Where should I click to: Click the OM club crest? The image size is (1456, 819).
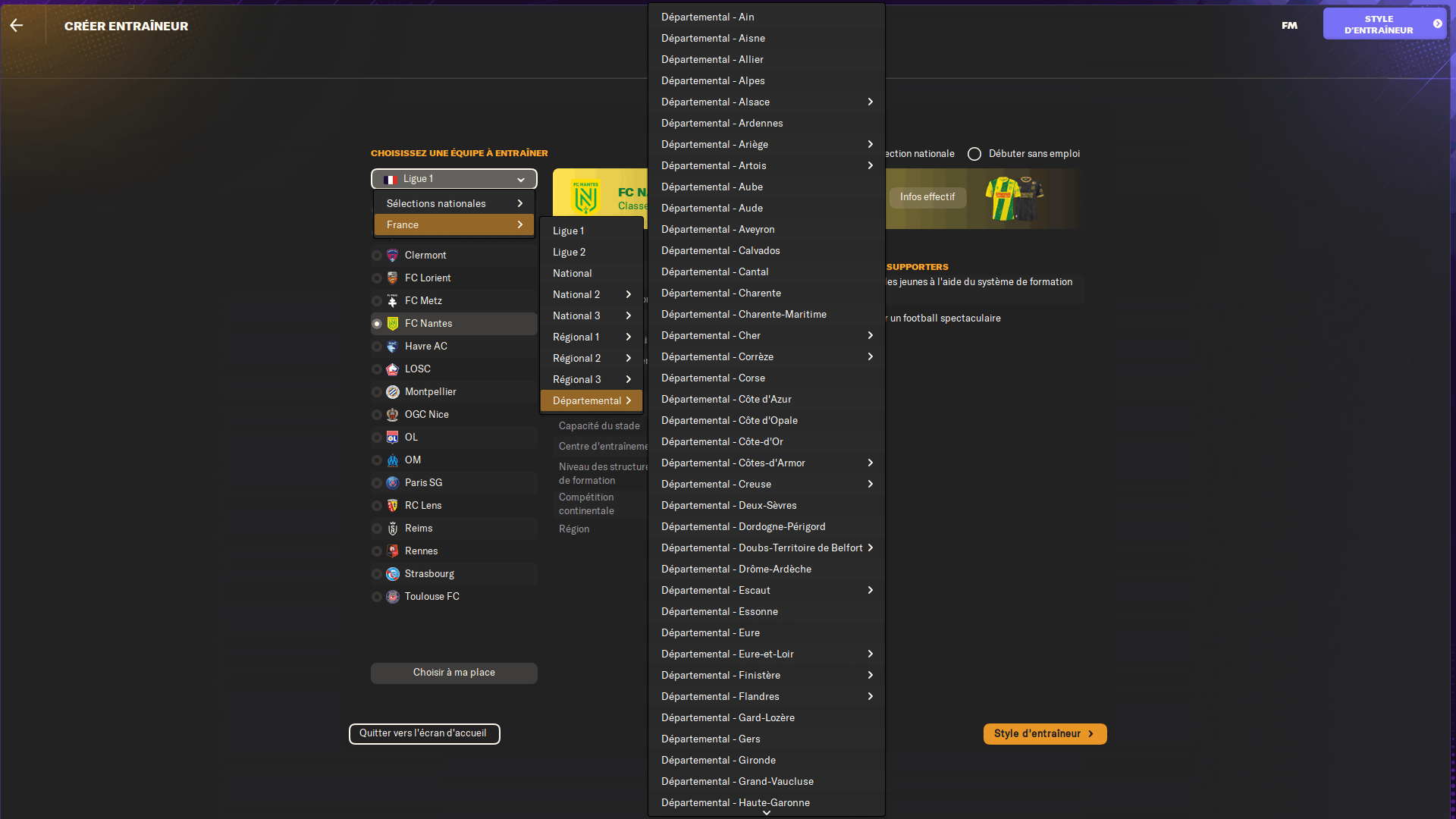(x=392, y=460)
